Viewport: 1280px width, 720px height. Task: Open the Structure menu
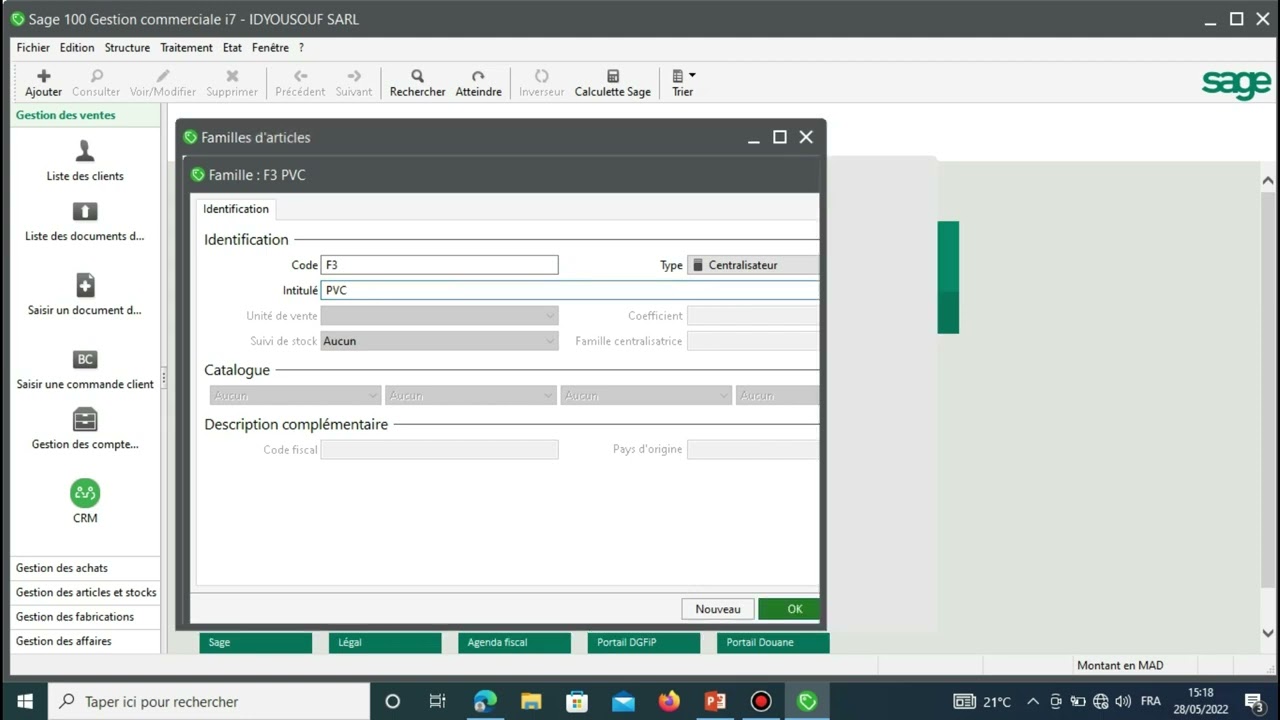point(127,47)
